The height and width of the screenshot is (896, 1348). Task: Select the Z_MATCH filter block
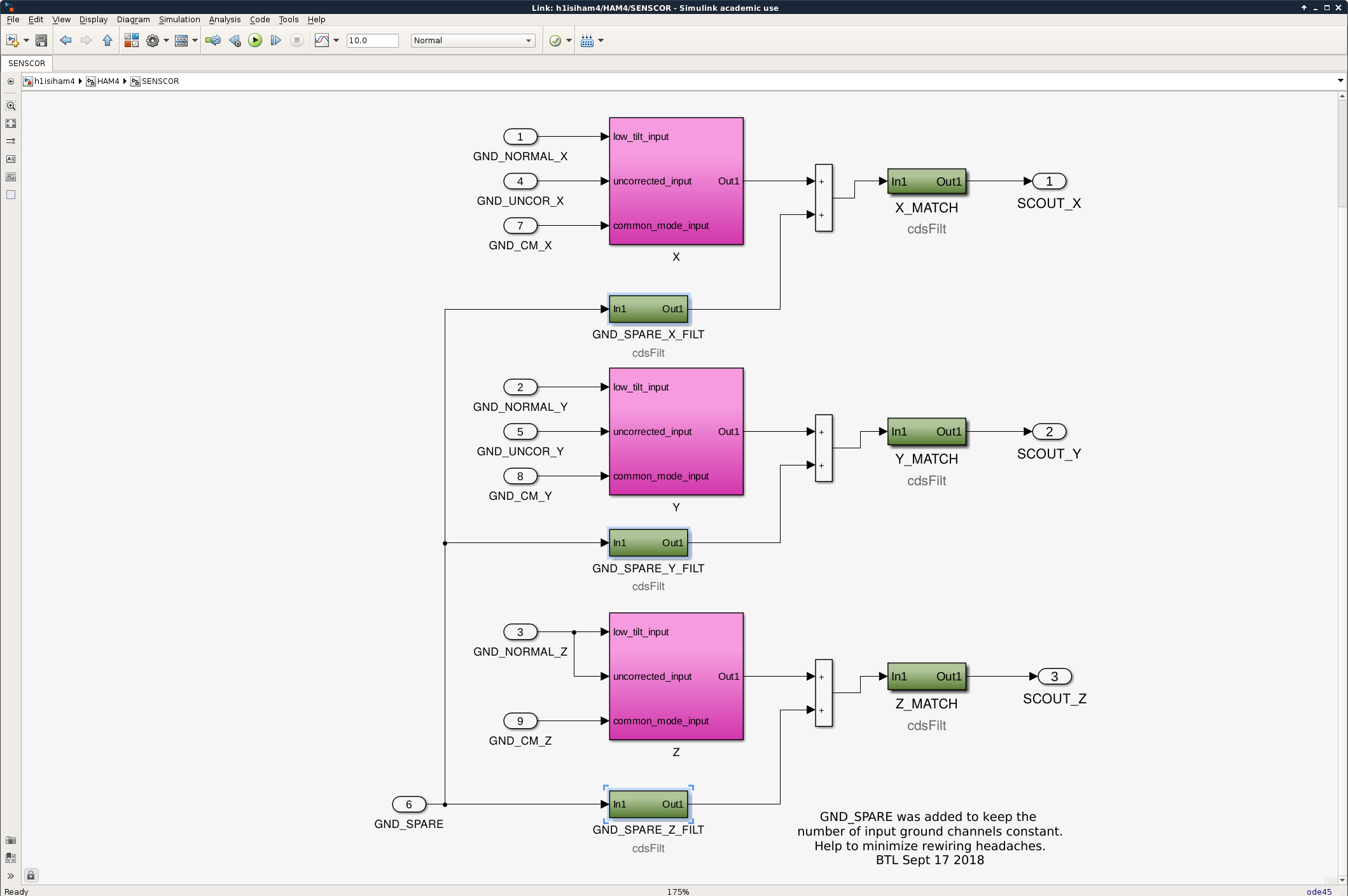[927, 677]
